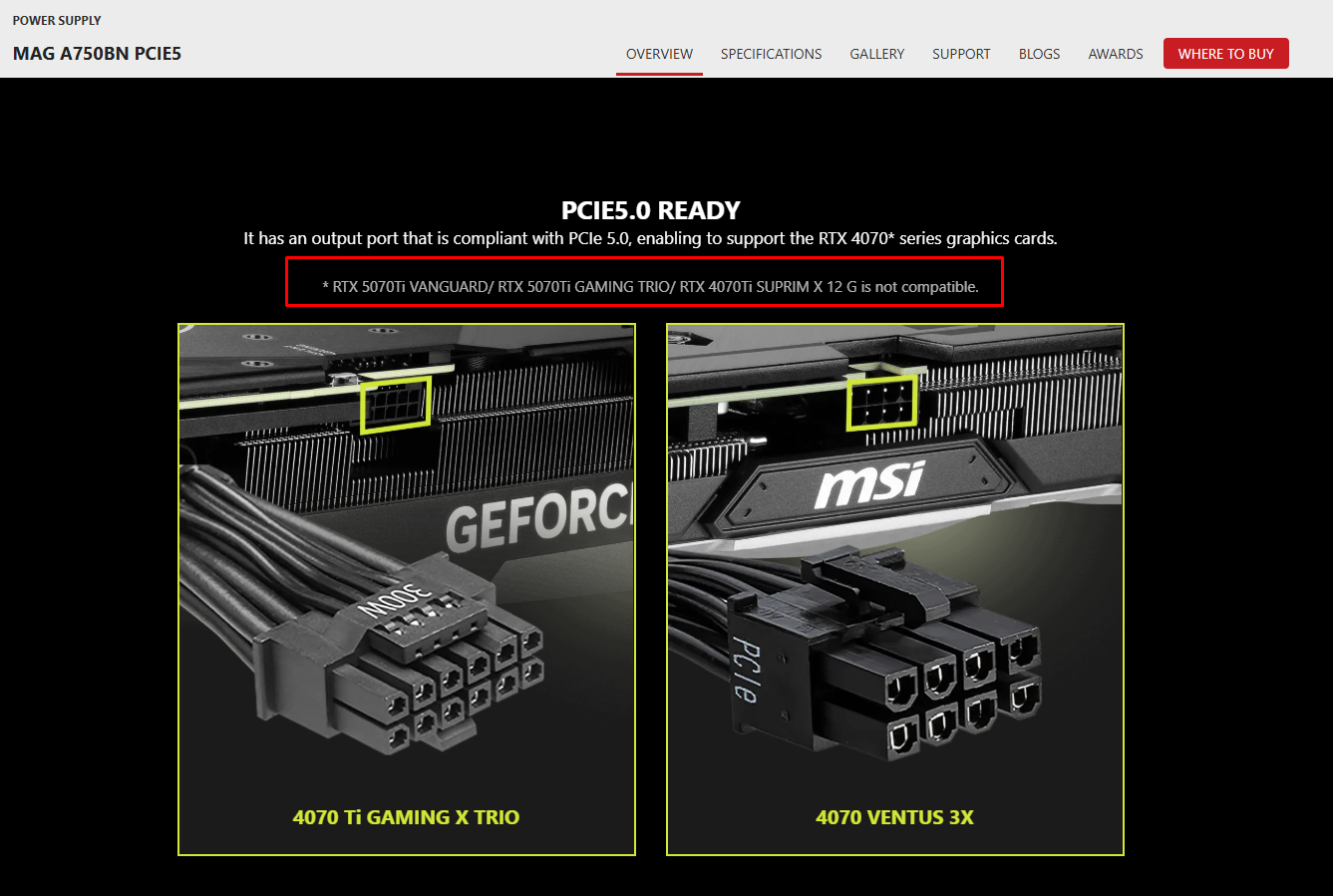Open the Gallery tab

pos(876,54)
